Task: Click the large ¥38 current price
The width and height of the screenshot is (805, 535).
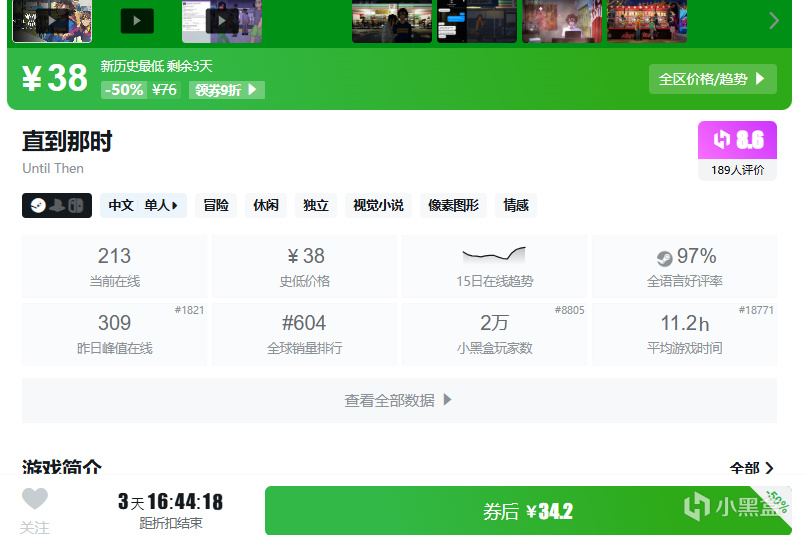Action: click(x=55, y=78)
